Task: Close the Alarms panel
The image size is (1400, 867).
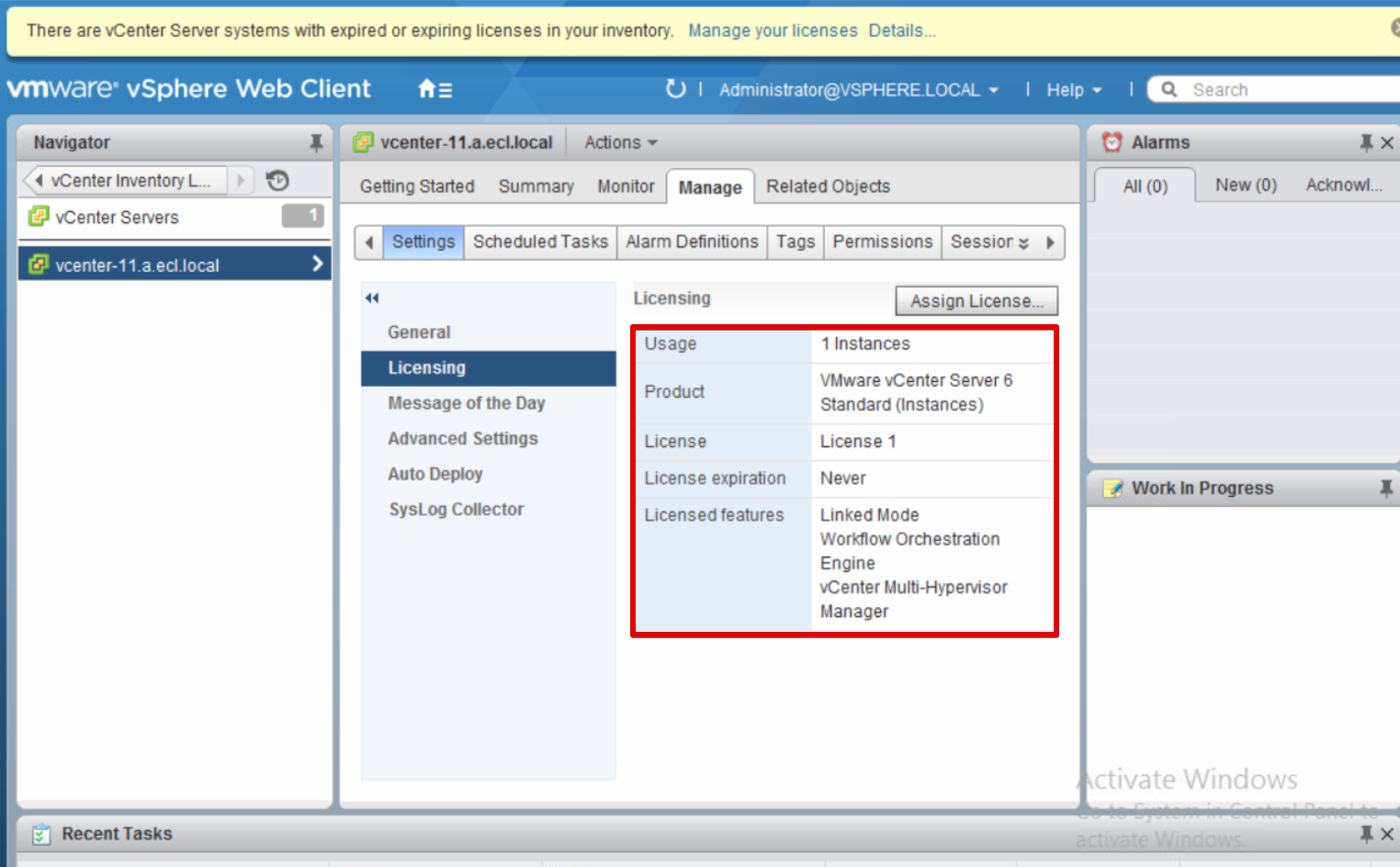Action: [x=1387, y=142]
